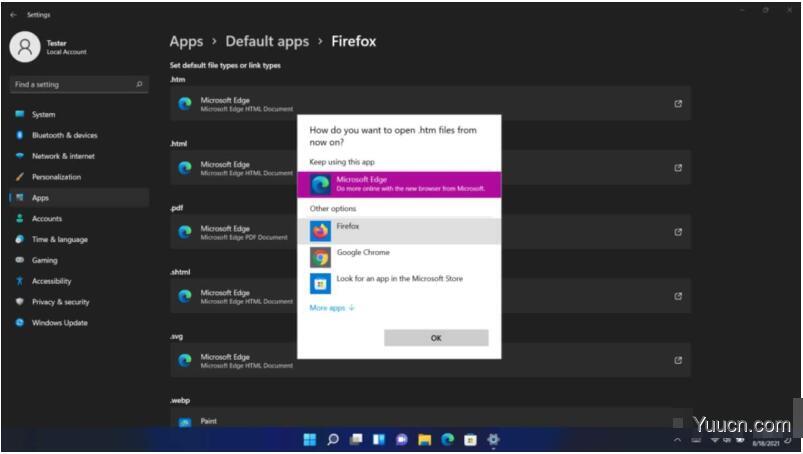Open Task View on taskbar
This screenshot has width=803, height=454.
(x=356, y=440)
